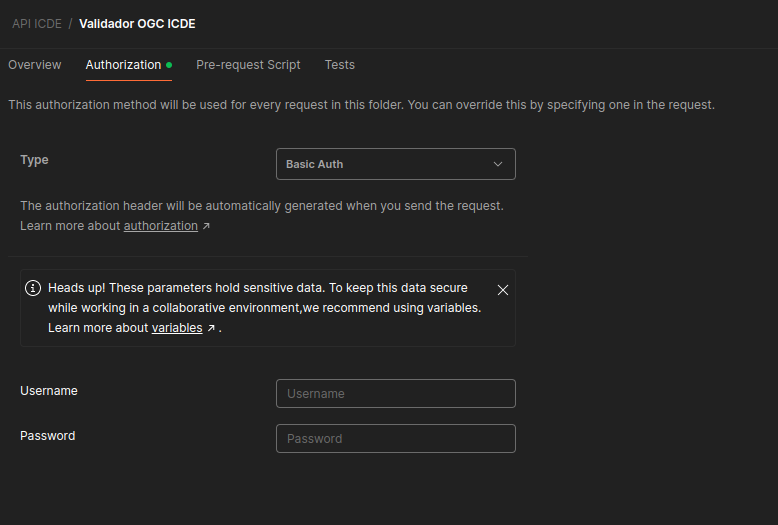
Task: Follow the variables help link
Action: pos(177,328)
